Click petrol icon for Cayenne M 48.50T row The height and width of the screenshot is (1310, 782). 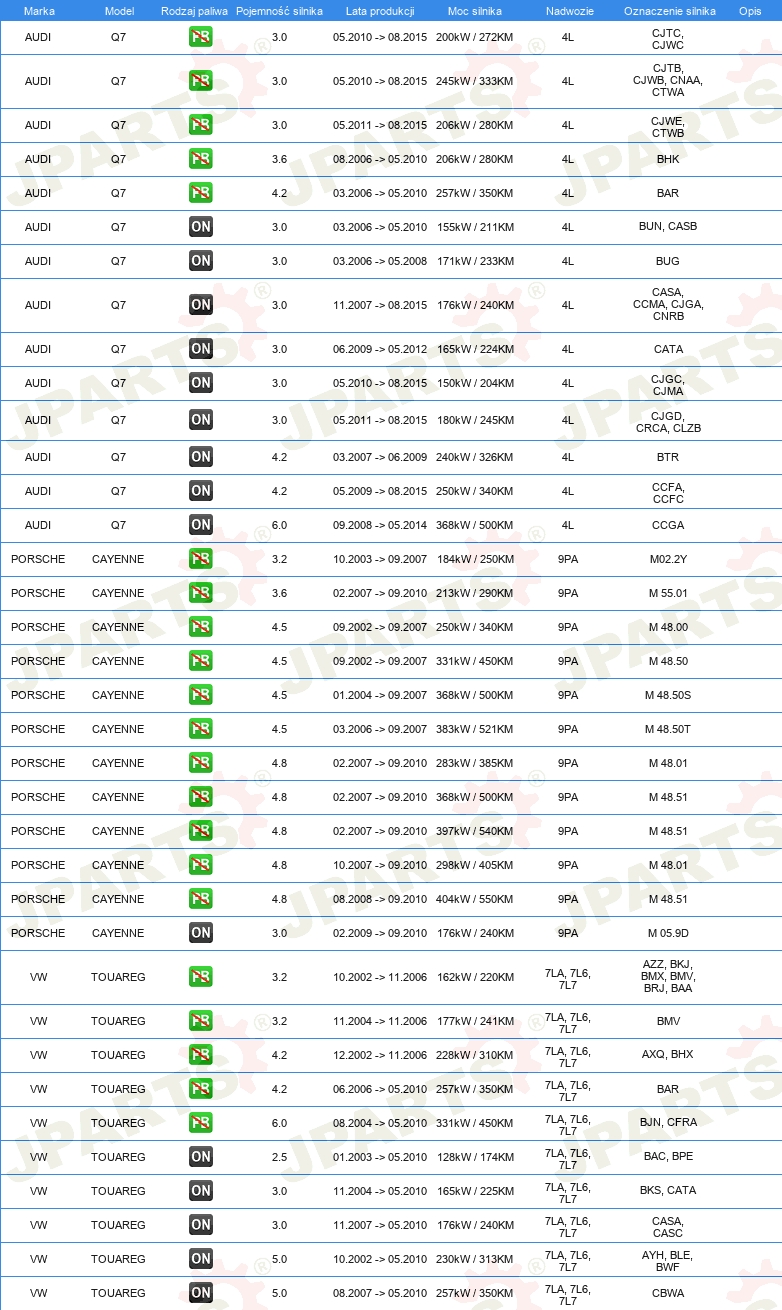pyautogui.click(x=201, y=729)
